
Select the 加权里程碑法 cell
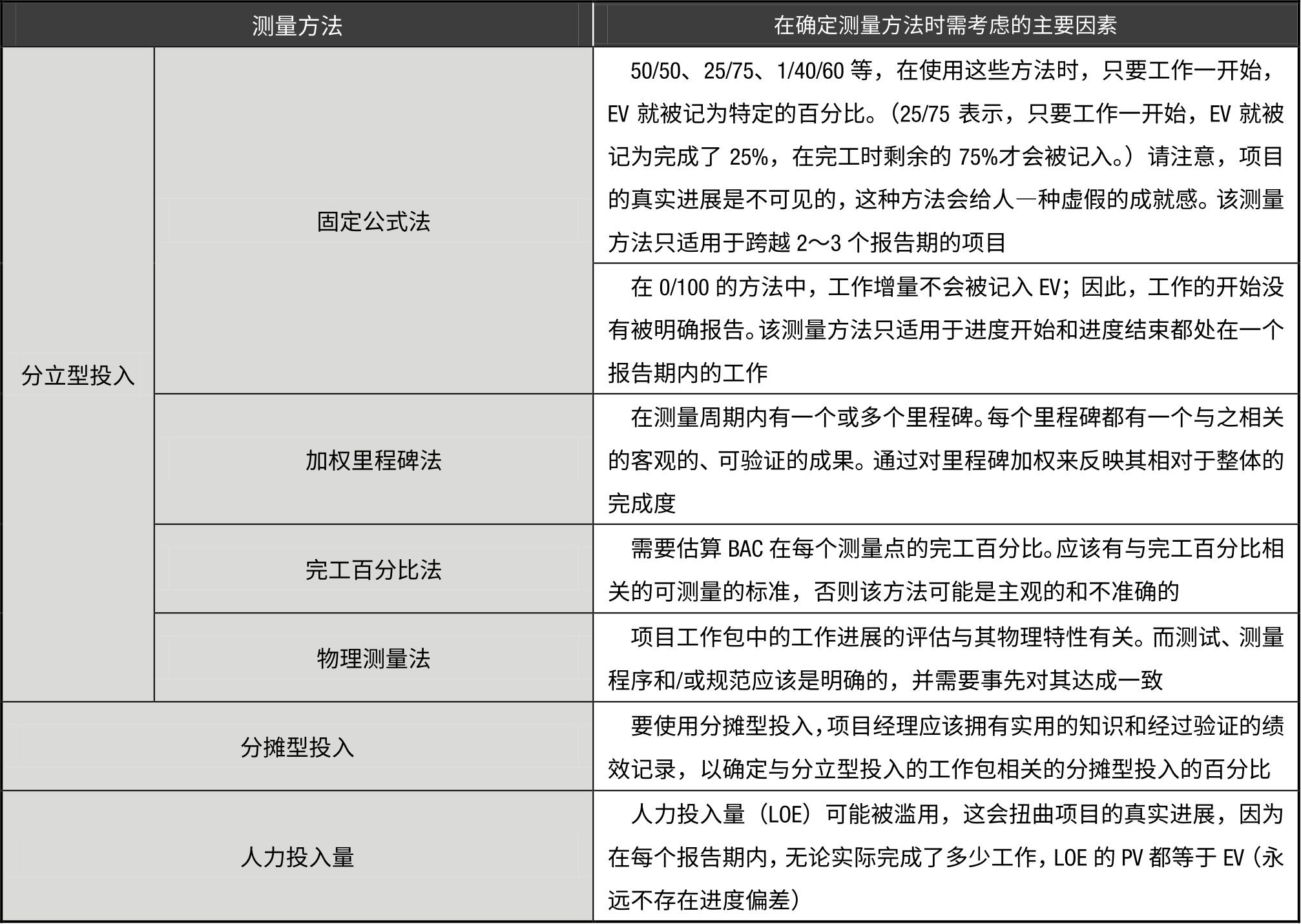(x=373, y=460)
